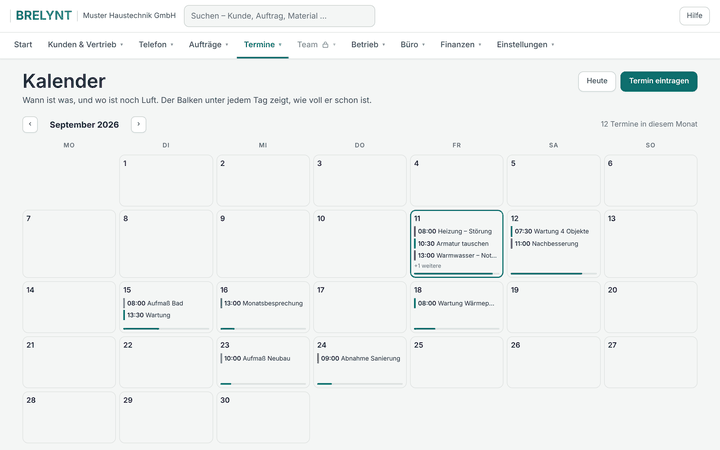Click the search field for Kunde, Auftrag, Material
This screenshot has height=450, width=720.
point(279,16)
